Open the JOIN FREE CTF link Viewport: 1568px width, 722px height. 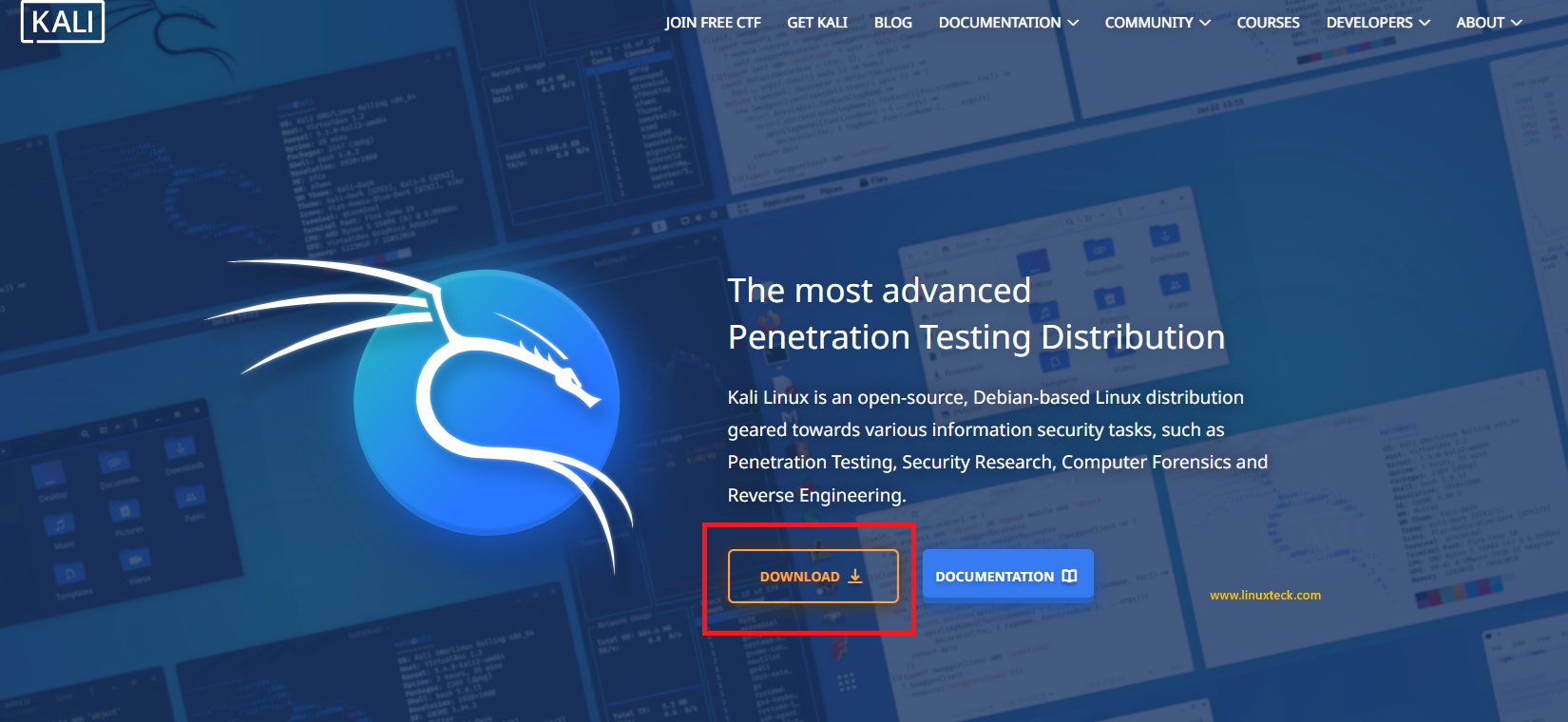coord(713,23)
